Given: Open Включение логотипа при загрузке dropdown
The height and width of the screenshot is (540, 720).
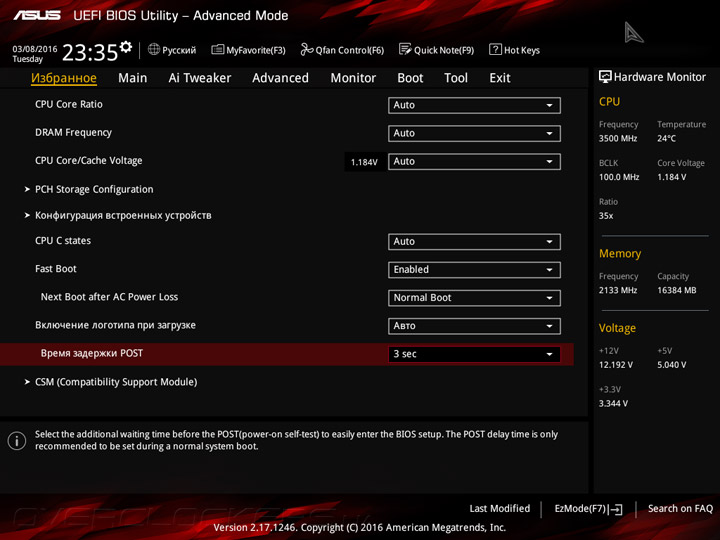Looking at the screenshot, I should coord(474,326).
